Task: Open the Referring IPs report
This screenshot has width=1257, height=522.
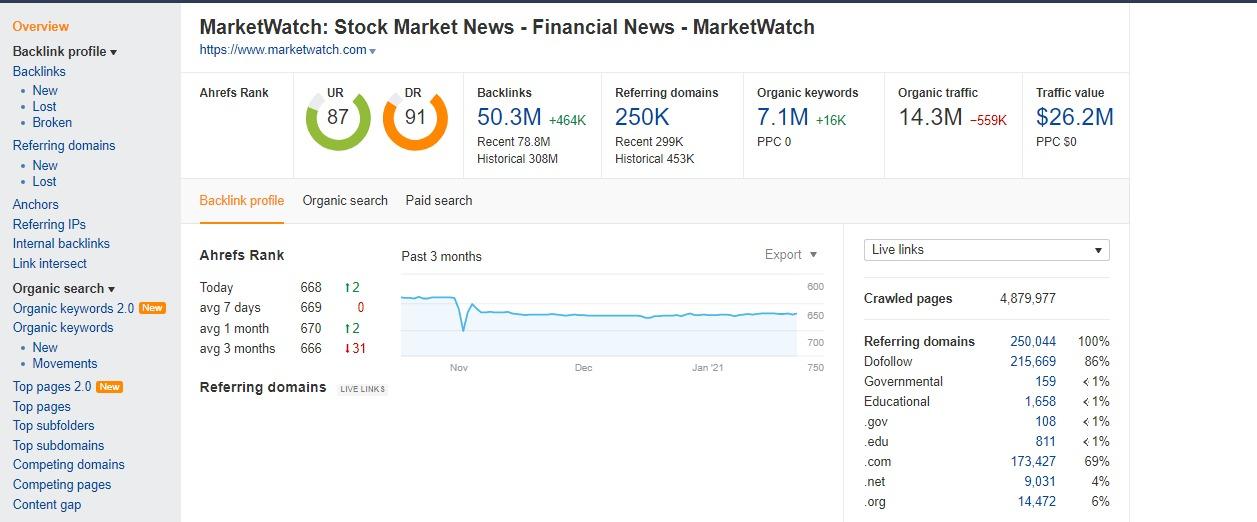Action: [49, 224]
